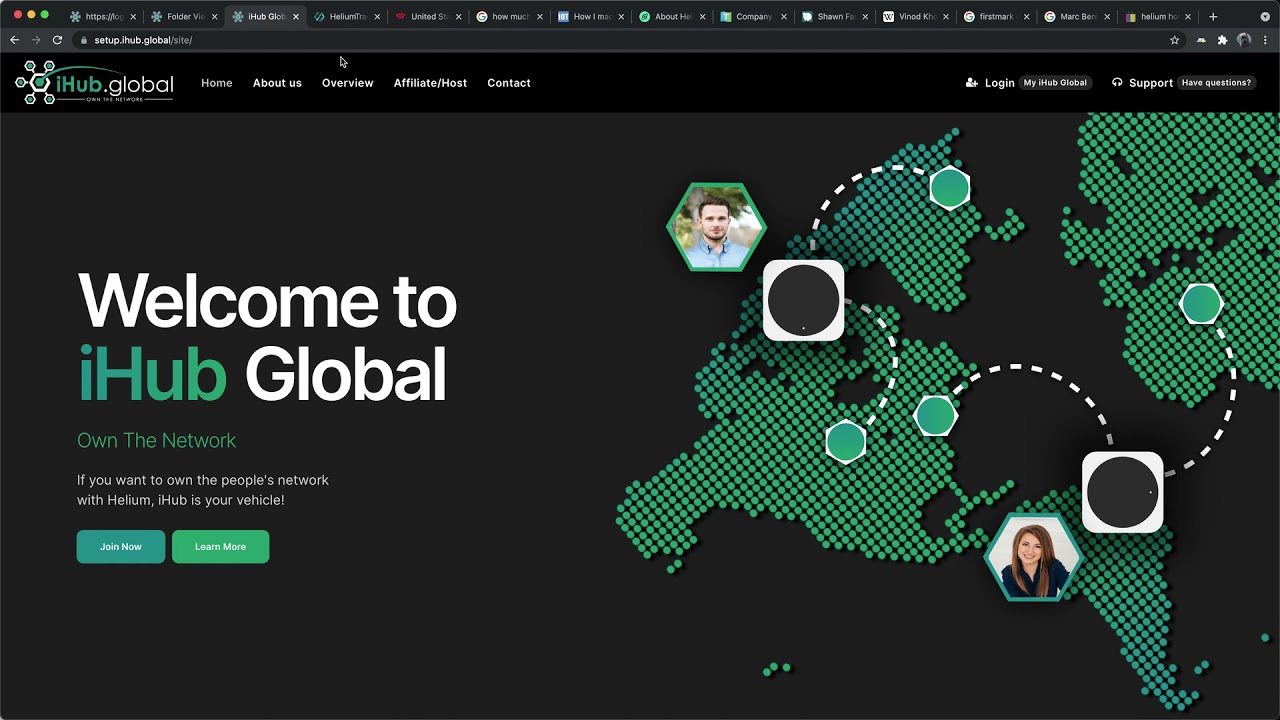Click the lock icon in the address bar
1280x720 pixels.
click(x=84, y=40)
